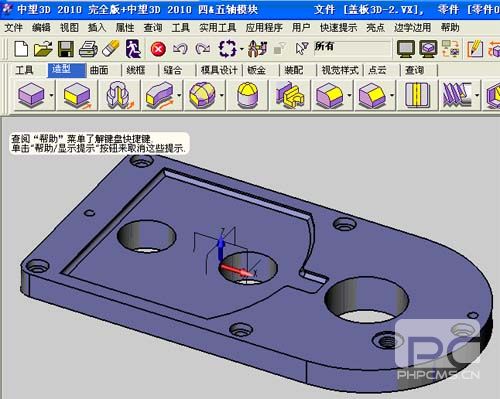Open the 插入 menu
The width and height of the screenshot is (500, 399).
pyautogui.click(x=97, y=27)
